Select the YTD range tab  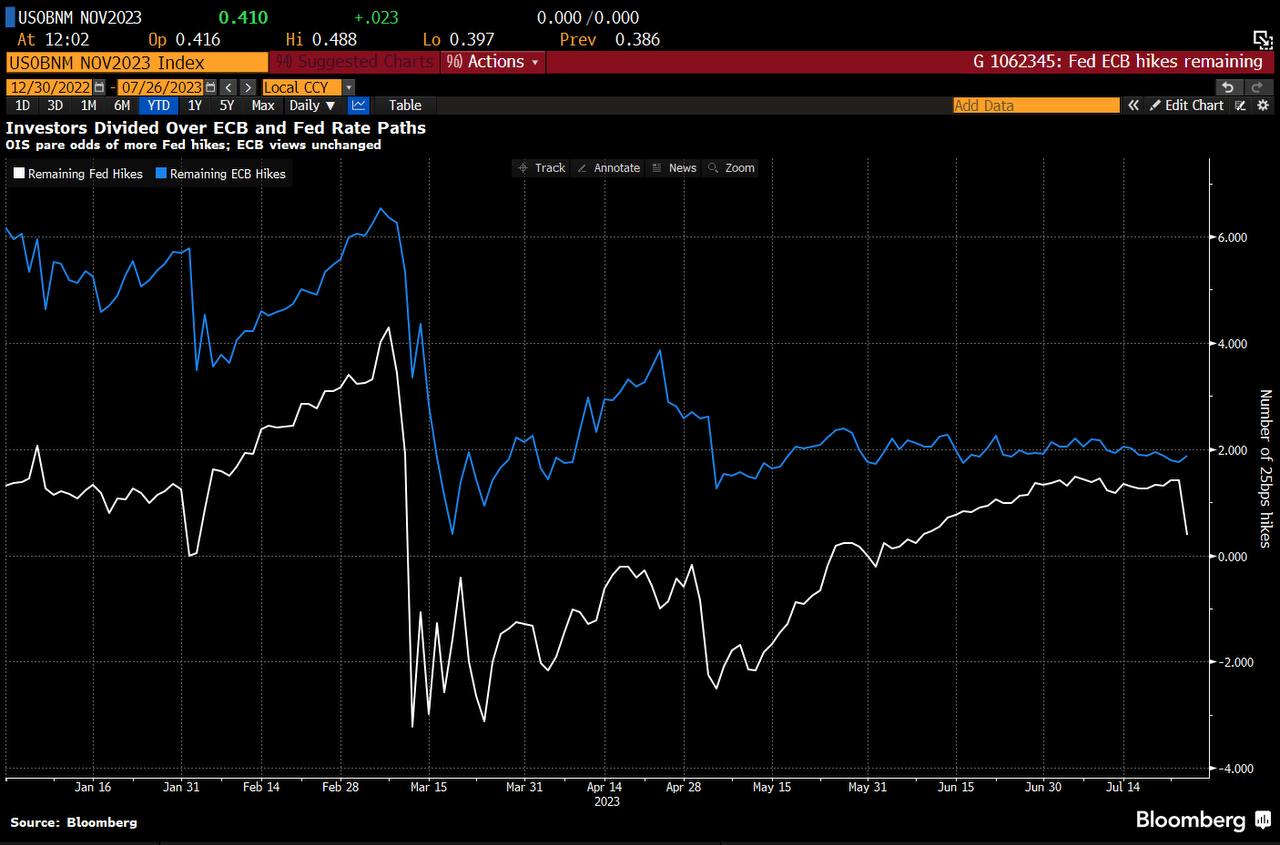click(158, 105)
